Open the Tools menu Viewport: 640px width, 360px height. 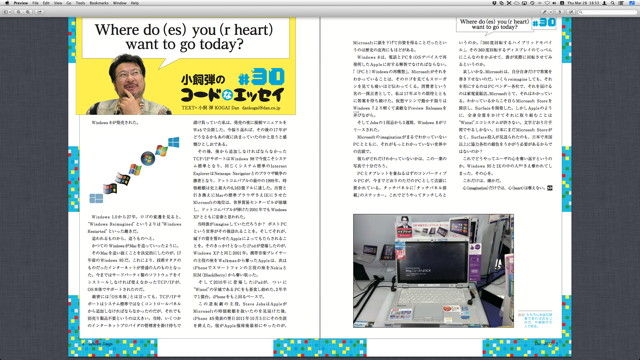(80, 3)
